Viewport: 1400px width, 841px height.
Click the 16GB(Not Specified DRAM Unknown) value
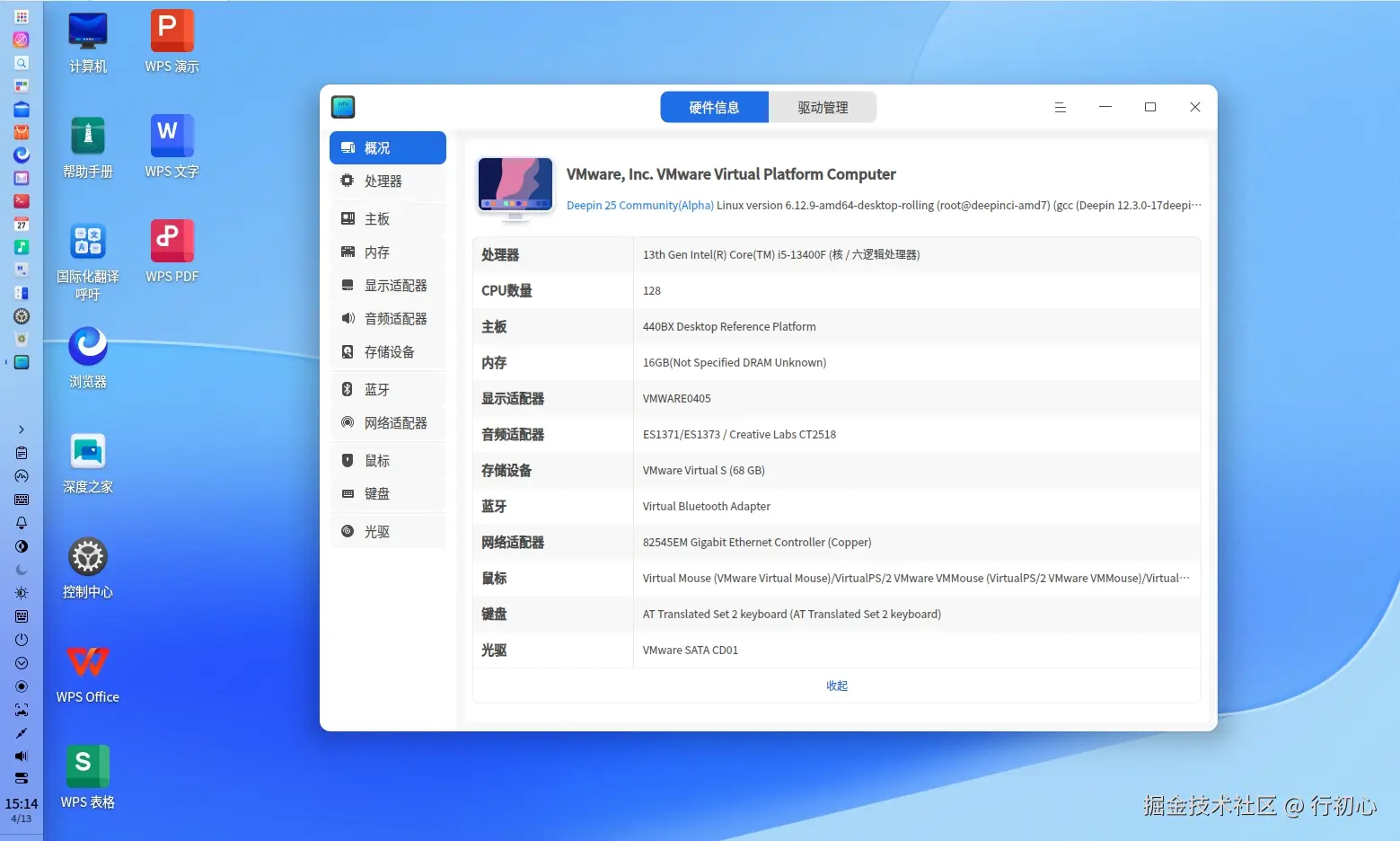tap(735, 363)
